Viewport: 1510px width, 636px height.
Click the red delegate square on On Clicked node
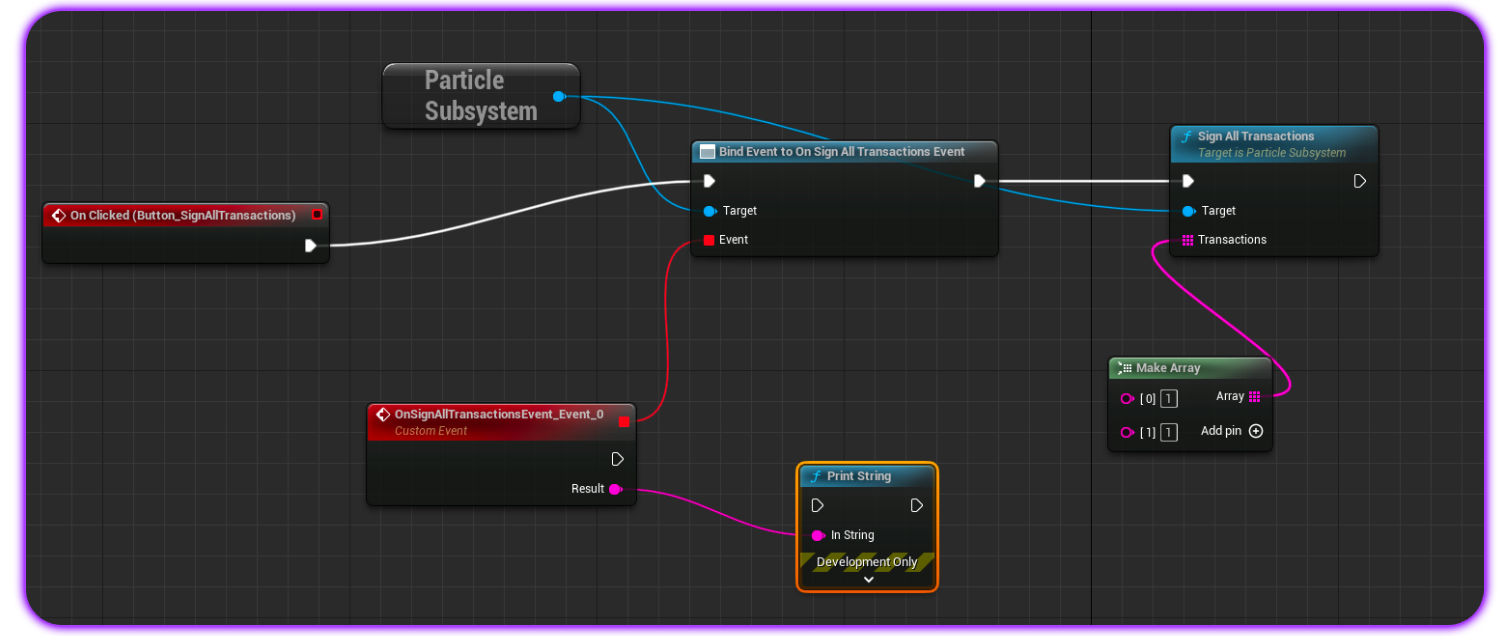click(318, 214)
